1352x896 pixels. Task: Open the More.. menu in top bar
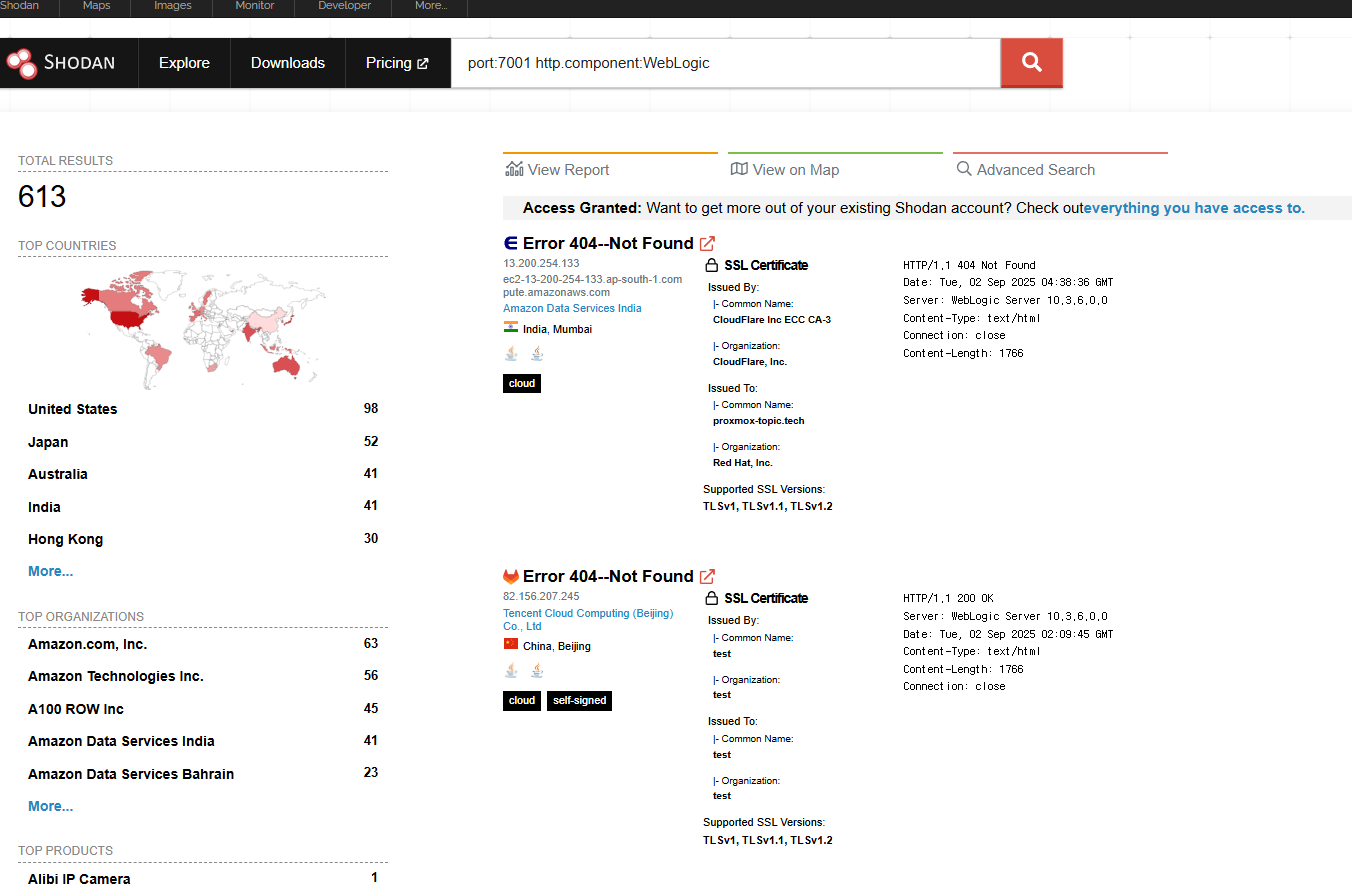click(x=430, y=6)
